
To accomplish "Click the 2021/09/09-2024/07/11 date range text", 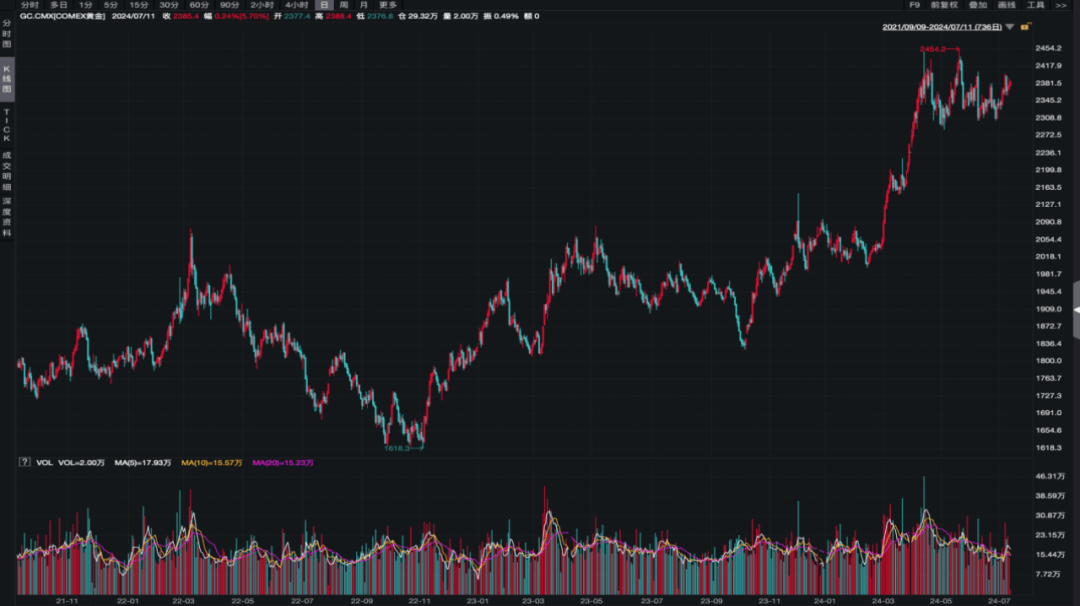I will tap(942, 27).
